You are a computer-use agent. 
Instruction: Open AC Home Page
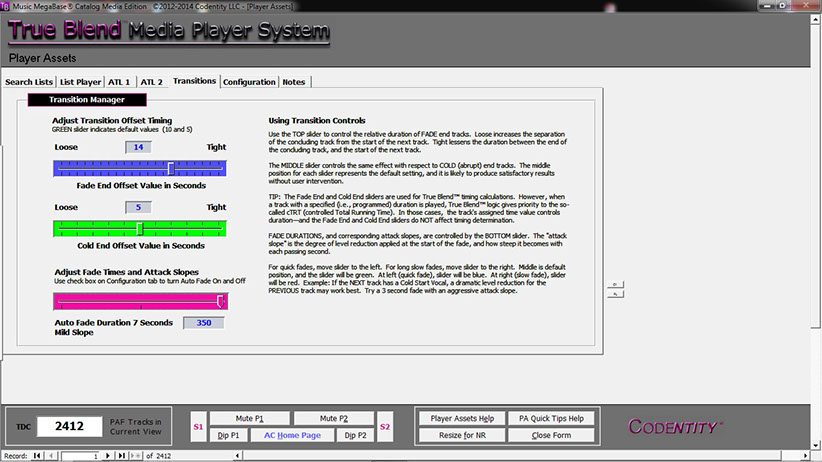coord(292,436)
